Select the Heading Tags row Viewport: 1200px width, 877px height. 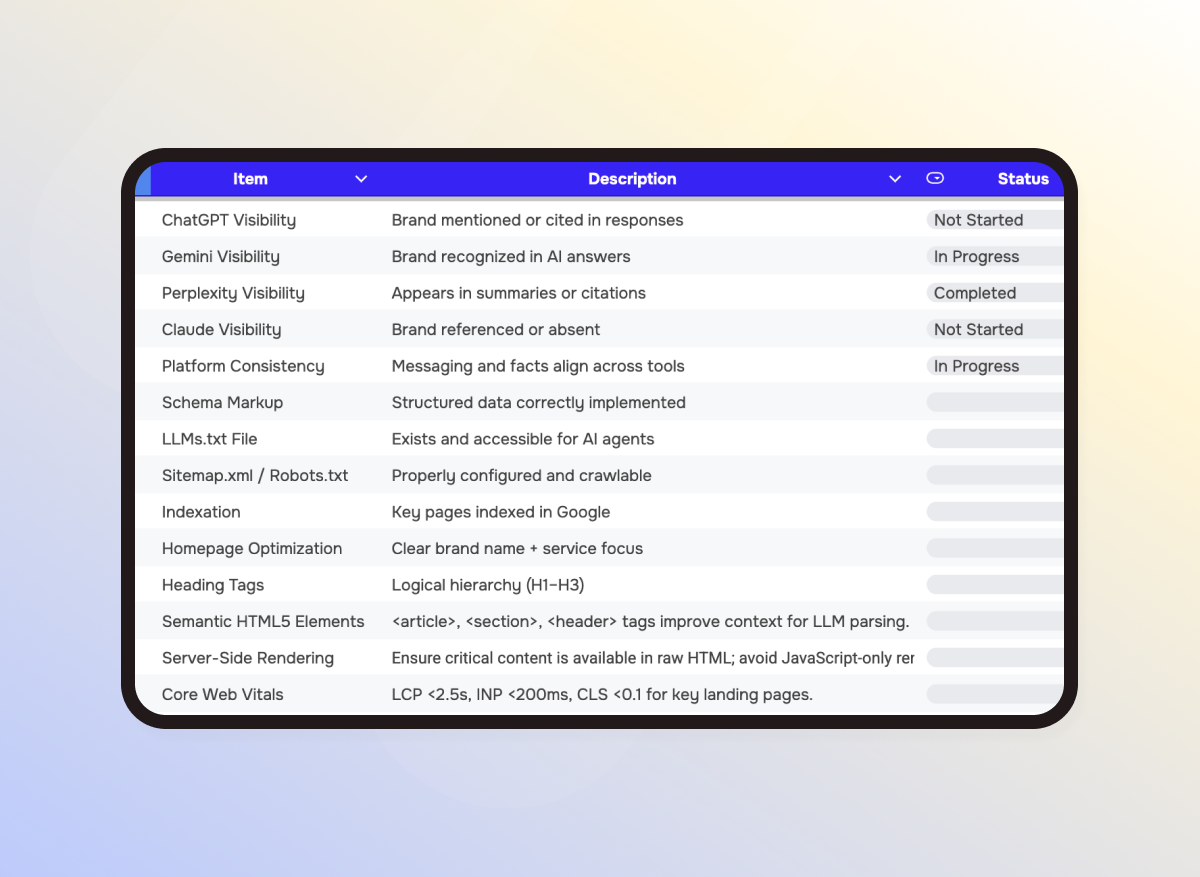pos(213,584)
